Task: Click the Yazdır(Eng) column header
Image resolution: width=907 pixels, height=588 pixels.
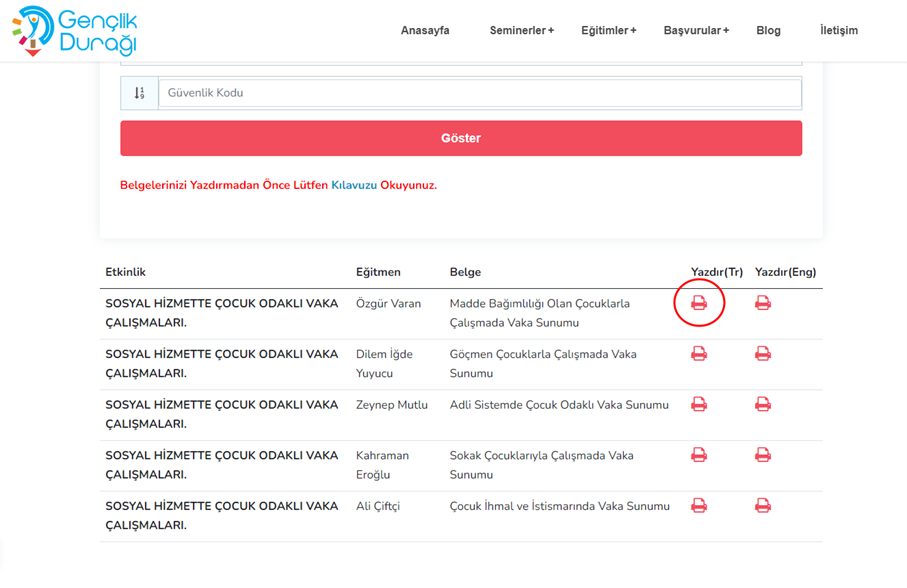Action: tap(786, 272)
